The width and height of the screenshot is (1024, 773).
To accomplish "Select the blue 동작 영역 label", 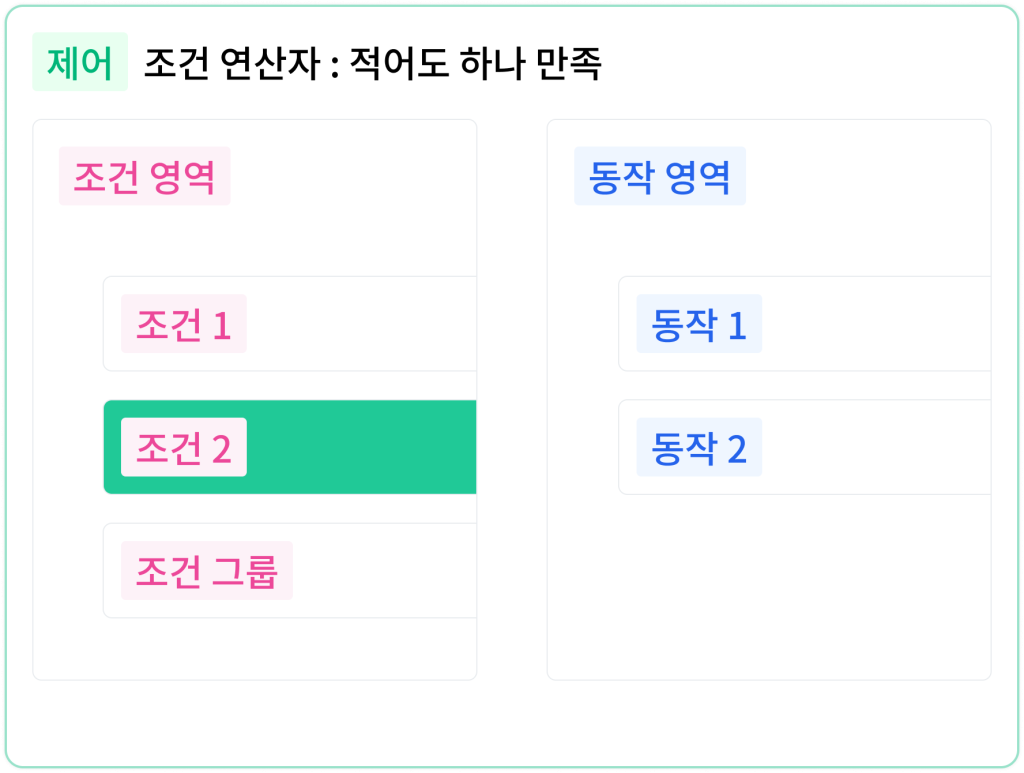I will (660, 176).
